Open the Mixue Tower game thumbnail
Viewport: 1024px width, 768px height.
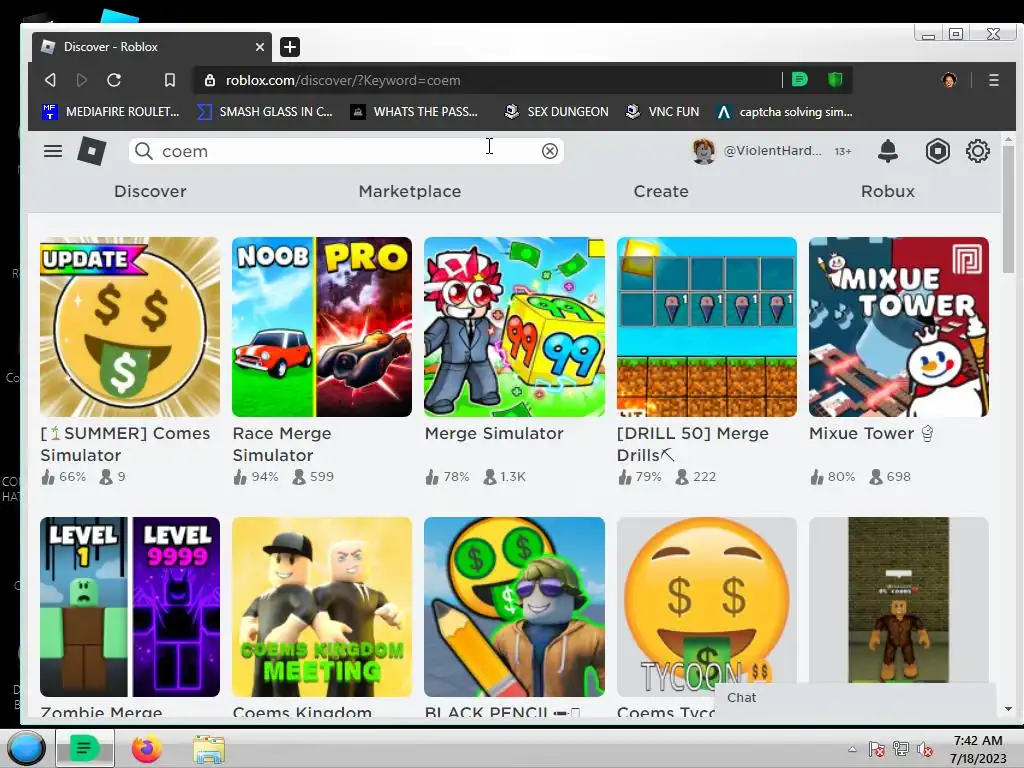(899, 327)
